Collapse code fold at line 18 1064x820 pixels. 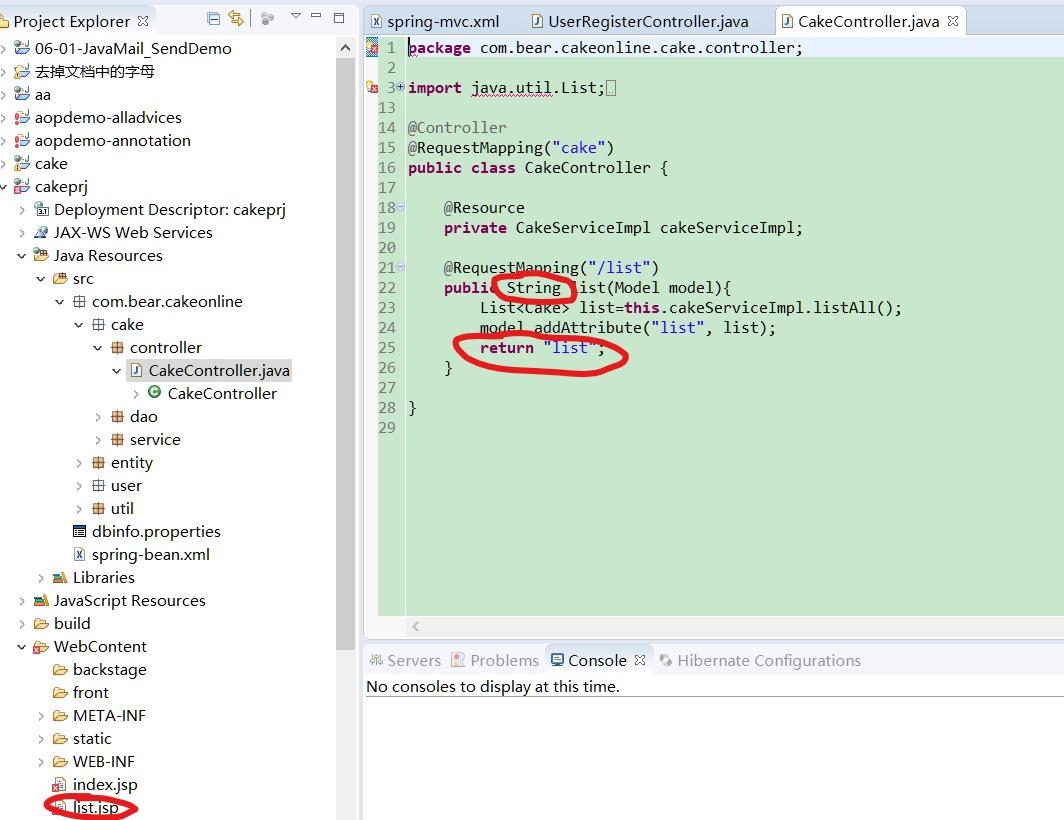click(x=400, y=206)
